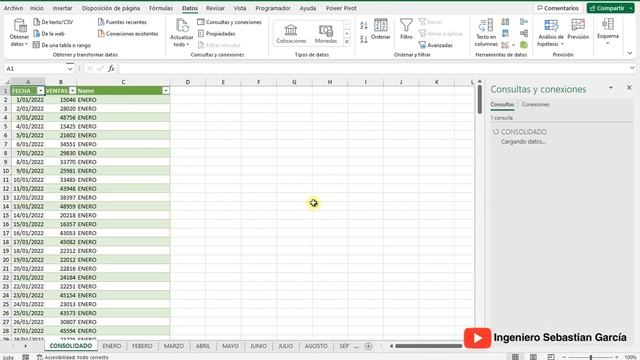Open Conexiones existentes
Screen dimensions: 640x360
click(x=128, y=33)
